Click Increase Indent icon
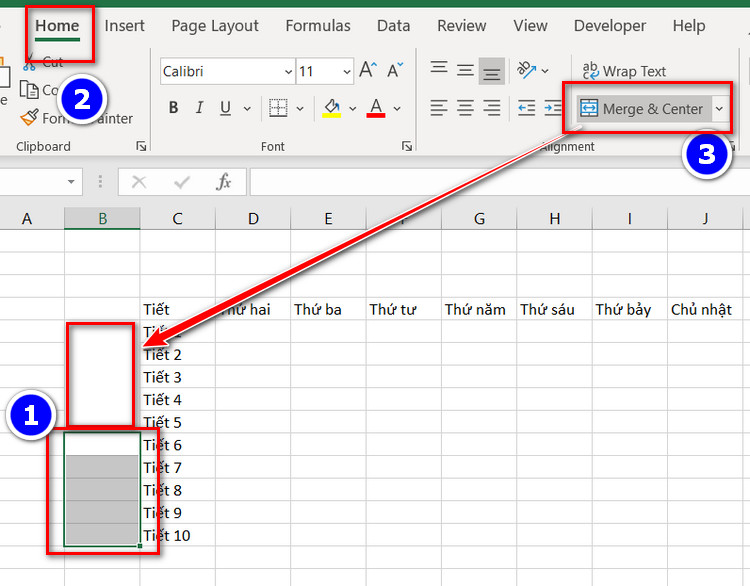 pos(553,108)
